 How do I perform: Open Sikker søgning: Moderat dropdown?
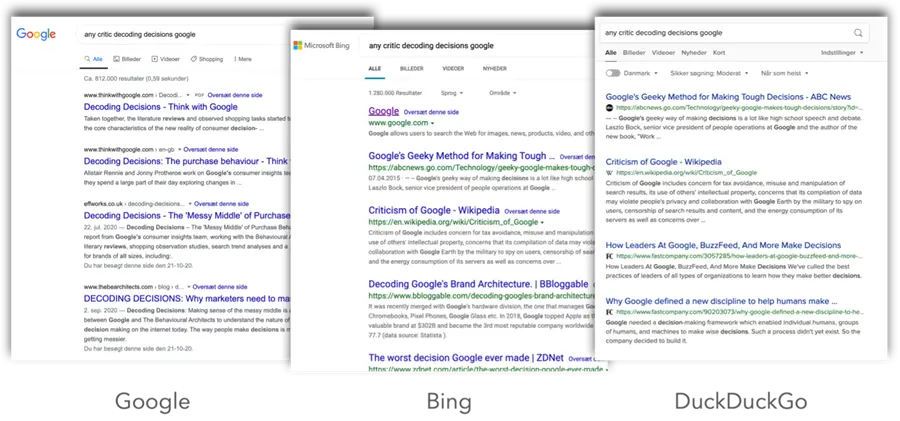pos(709,74)
